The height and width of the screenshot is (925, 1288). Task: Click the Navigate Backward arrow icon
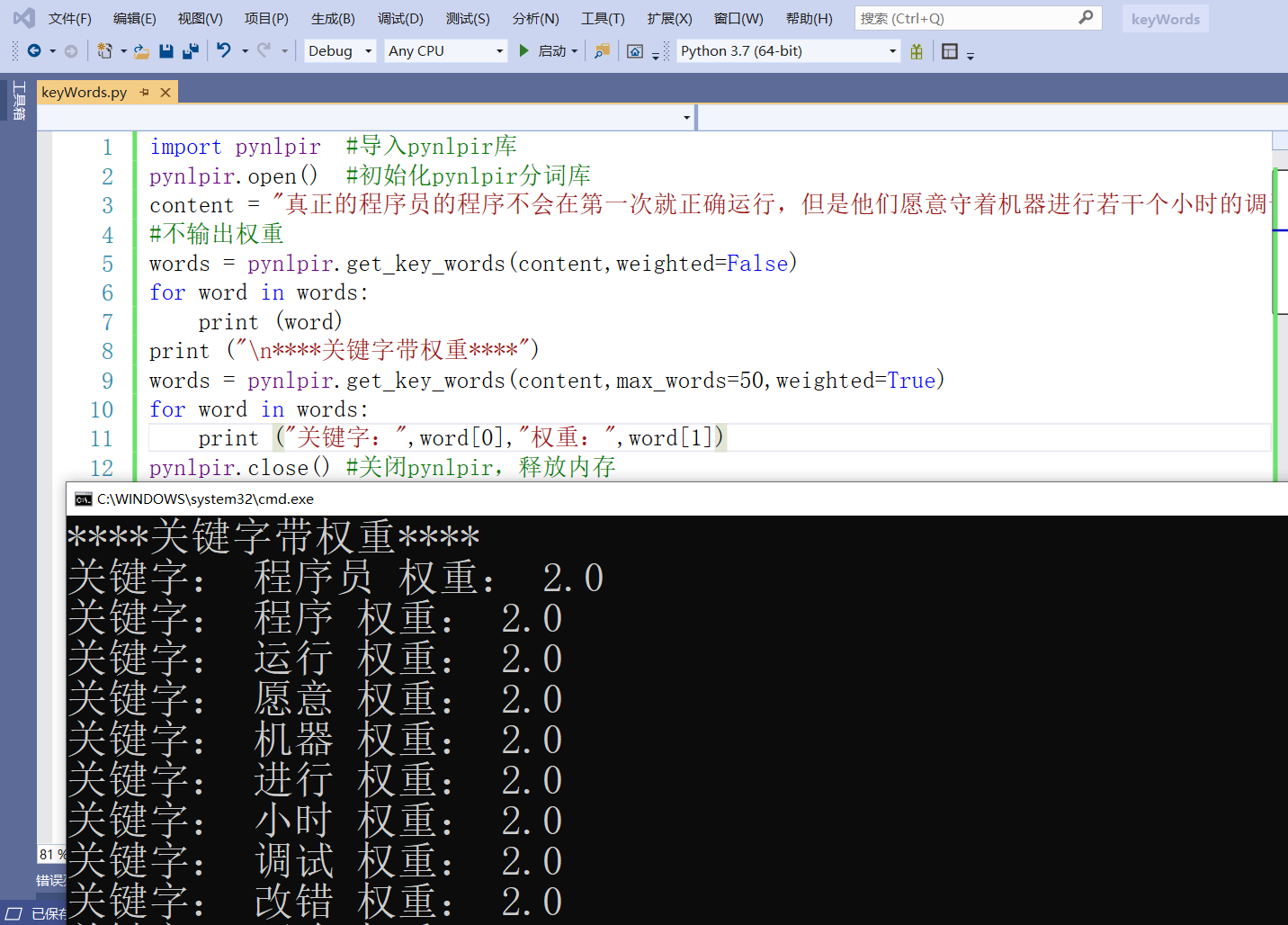point(34,51)
